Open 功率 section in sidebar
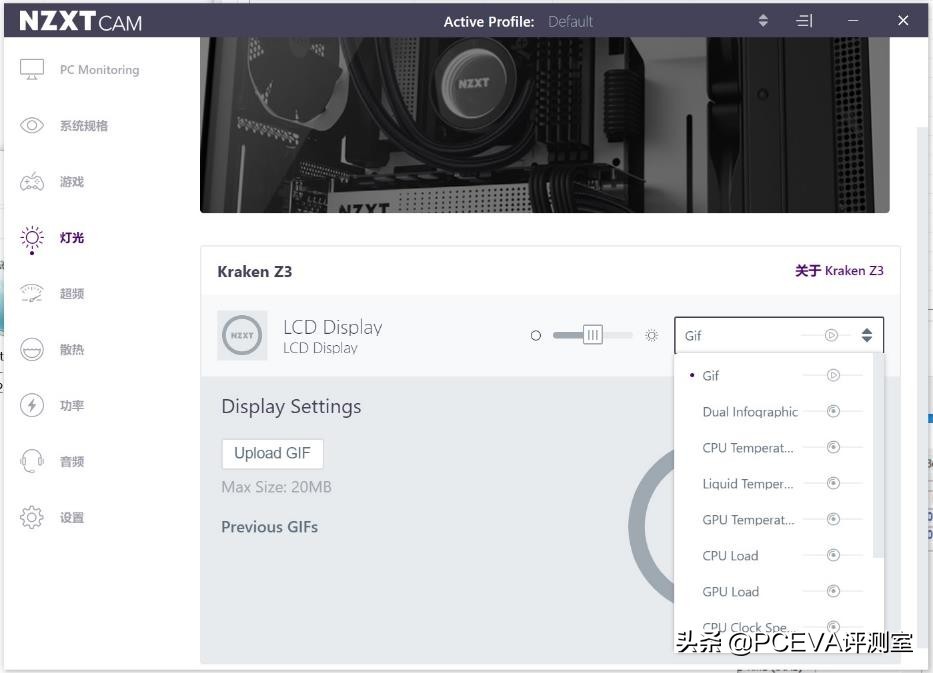The height and width of the screenshot is (673, 933). [72, 405]
